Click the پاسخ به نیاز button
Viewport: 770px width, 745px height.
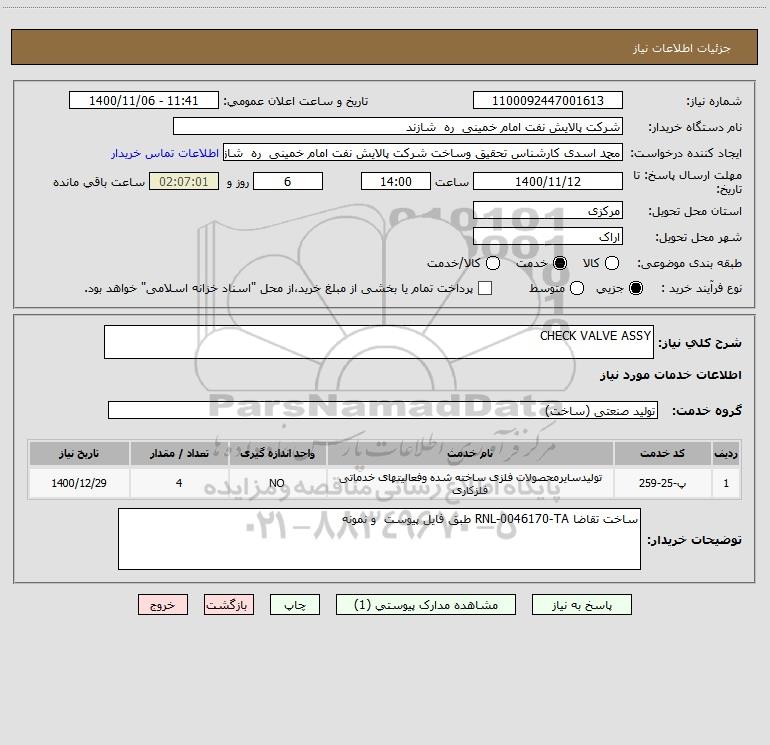[x=581, y=605]
